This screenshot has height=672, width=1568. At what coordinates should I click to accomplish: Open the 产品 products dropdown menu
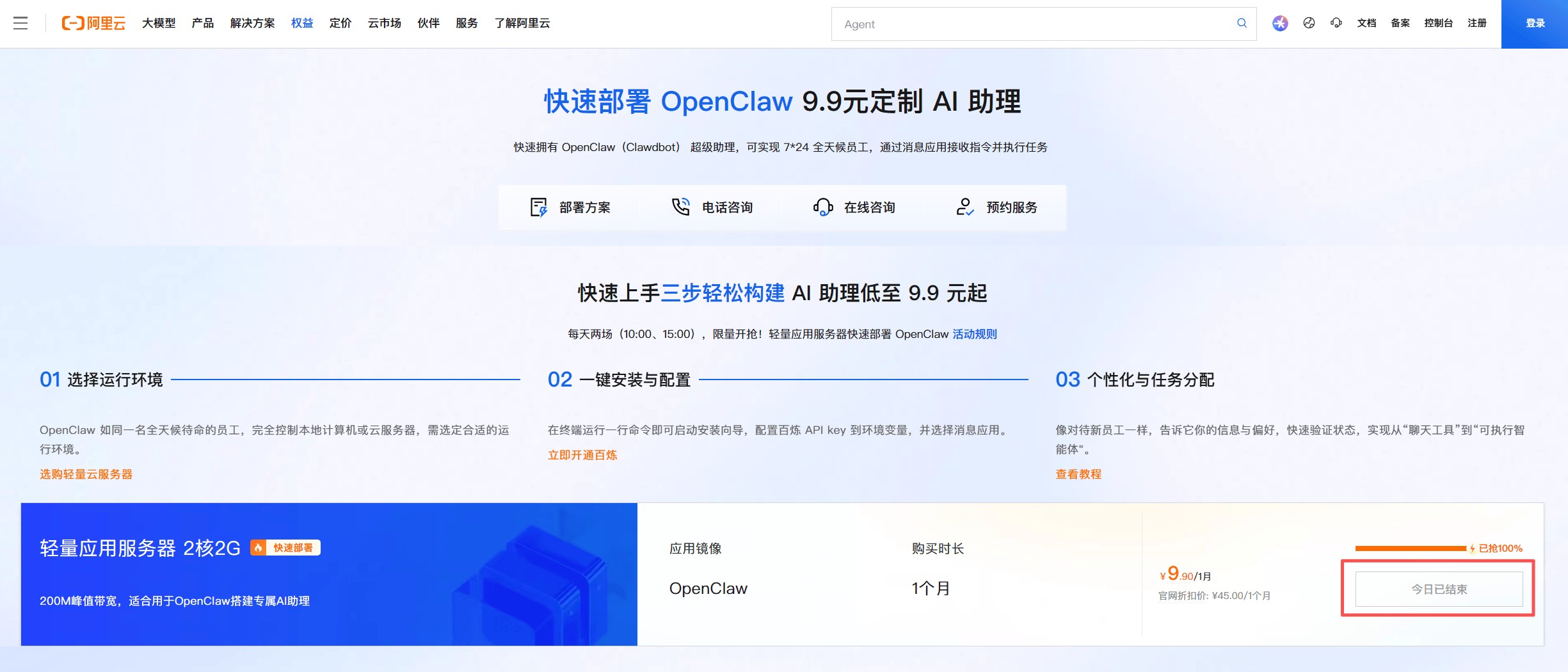(x=202, y=23)
